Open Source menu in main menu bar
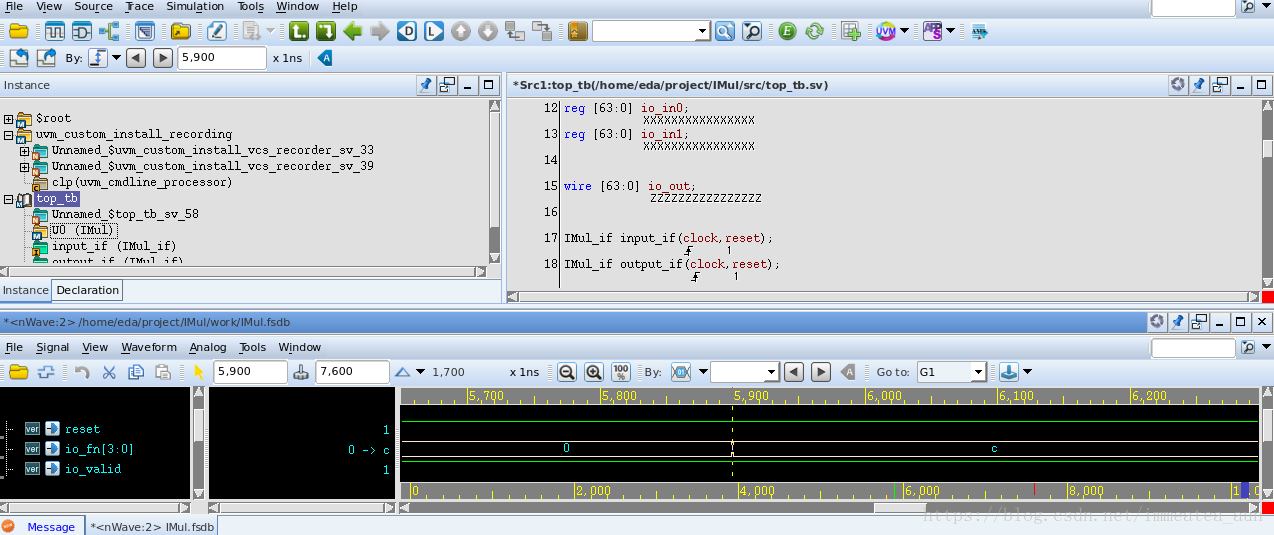 tap(93, 7)
